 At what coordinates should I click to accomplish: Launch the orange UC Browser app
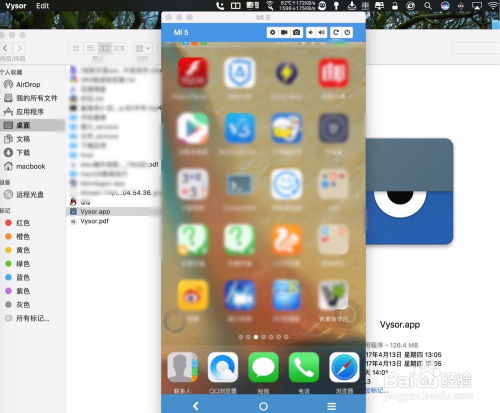287,240
